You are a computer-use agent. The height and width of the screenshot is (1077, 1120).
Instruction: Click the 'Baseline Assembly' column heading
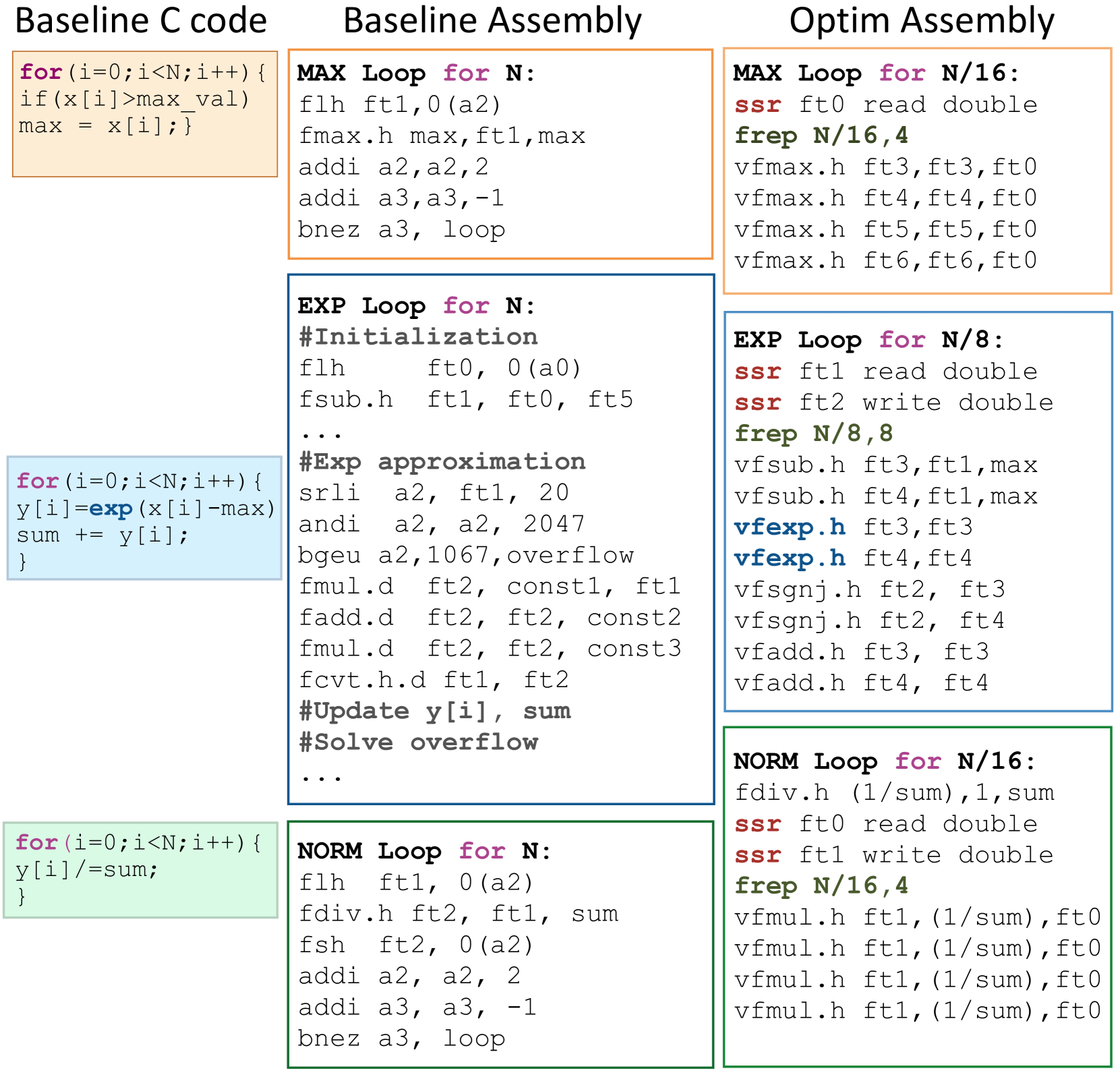(x=492, y=21)
